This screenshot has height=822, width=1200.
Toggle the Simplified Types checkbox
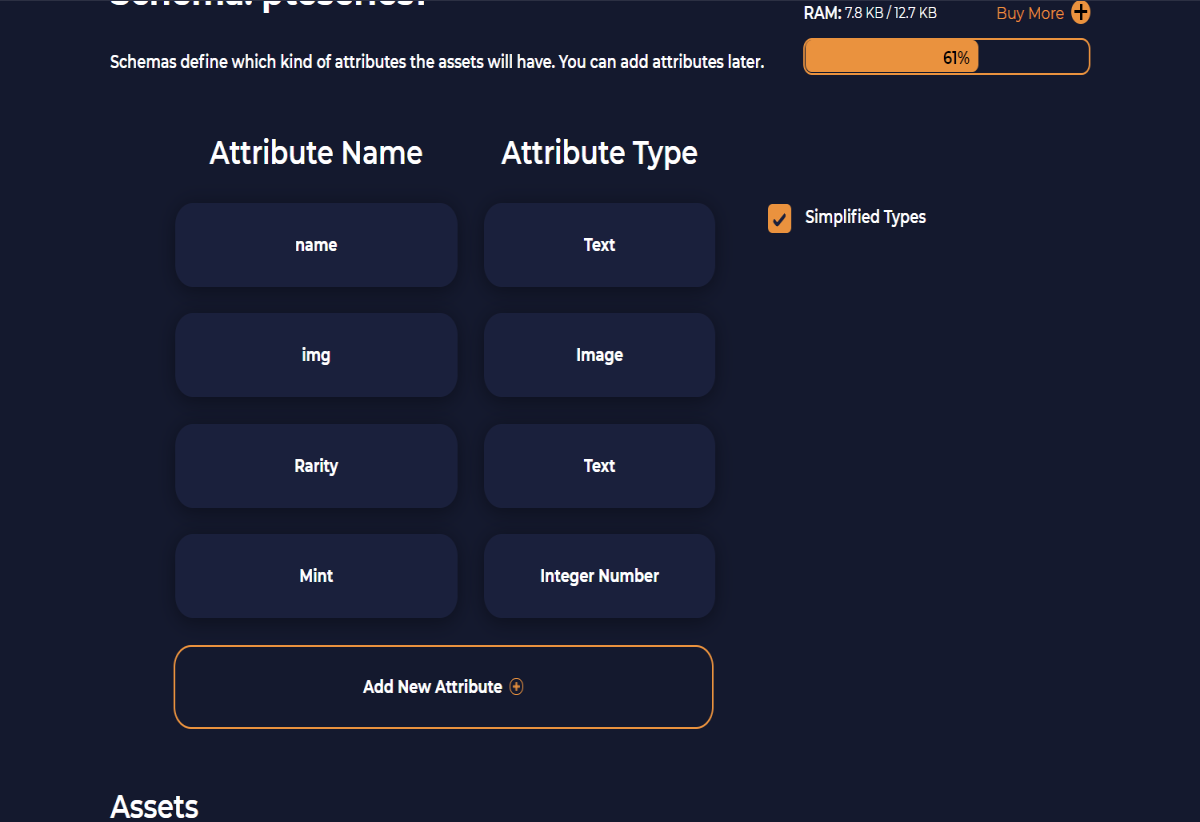coord(779,218)
